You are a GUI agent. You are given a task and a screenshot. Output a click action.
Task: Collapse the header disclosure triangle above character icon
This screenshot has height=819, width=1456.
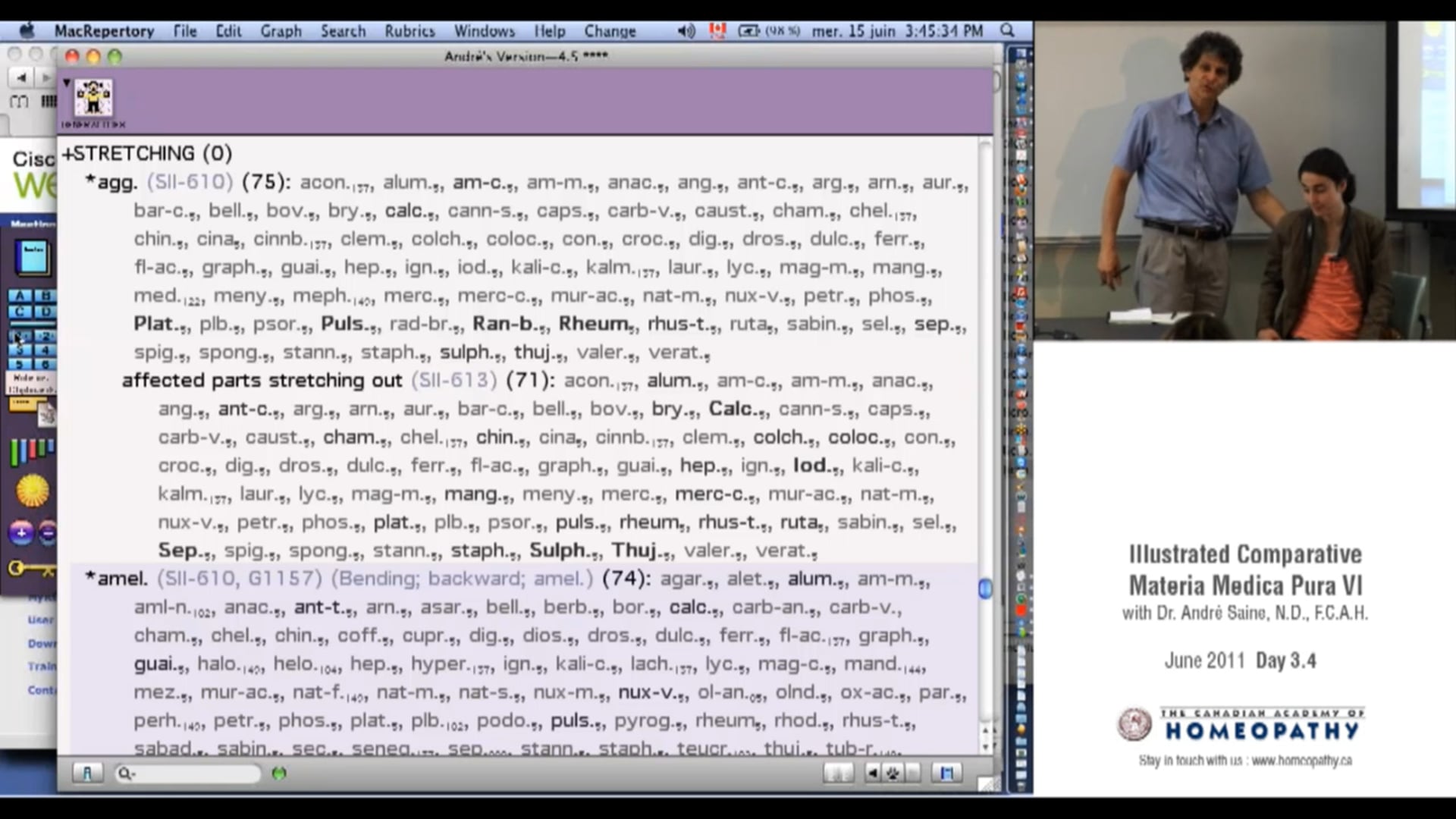pos(67,82)
